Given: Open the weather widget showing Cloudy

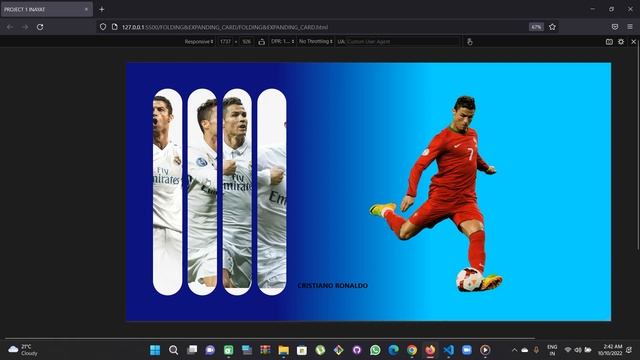Looking at the screenshot, I should (23, 350).
